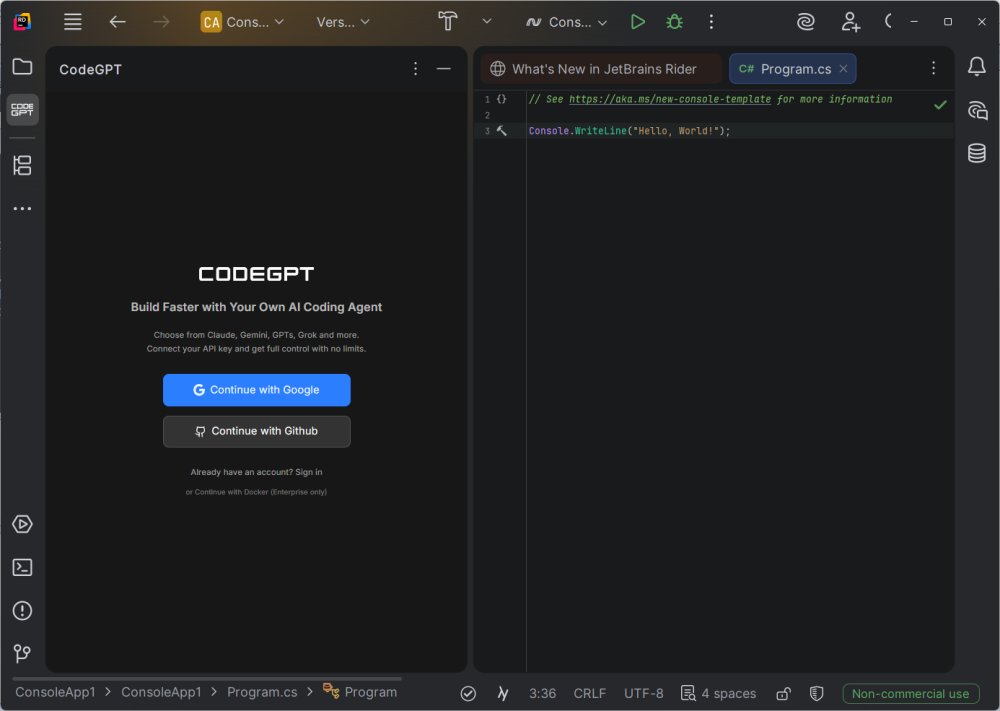Open the Database tool window icon
The image size is (1000, 711).
(x=976, y=153)
